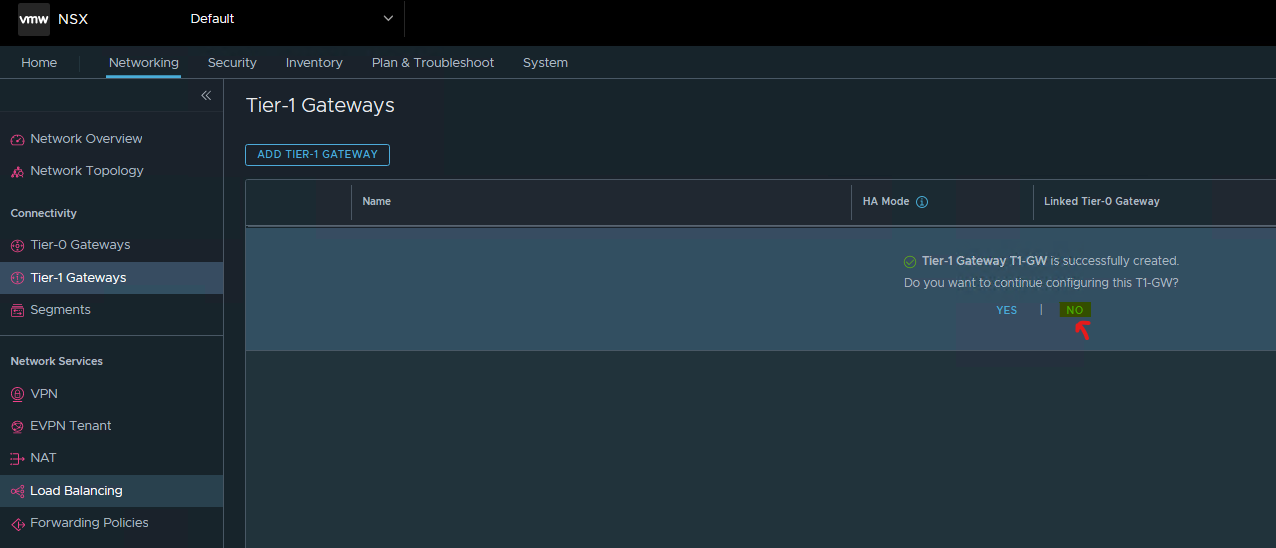Screen dimensions: 1276x548
Task: Open the Default project dropdown
Action: (292, 18)
